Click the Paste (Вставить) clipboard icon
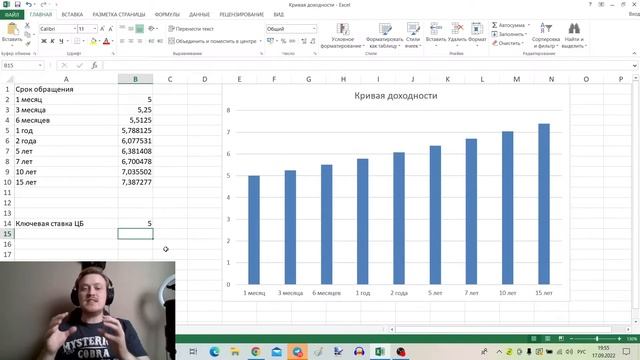 tap(12, 29)
